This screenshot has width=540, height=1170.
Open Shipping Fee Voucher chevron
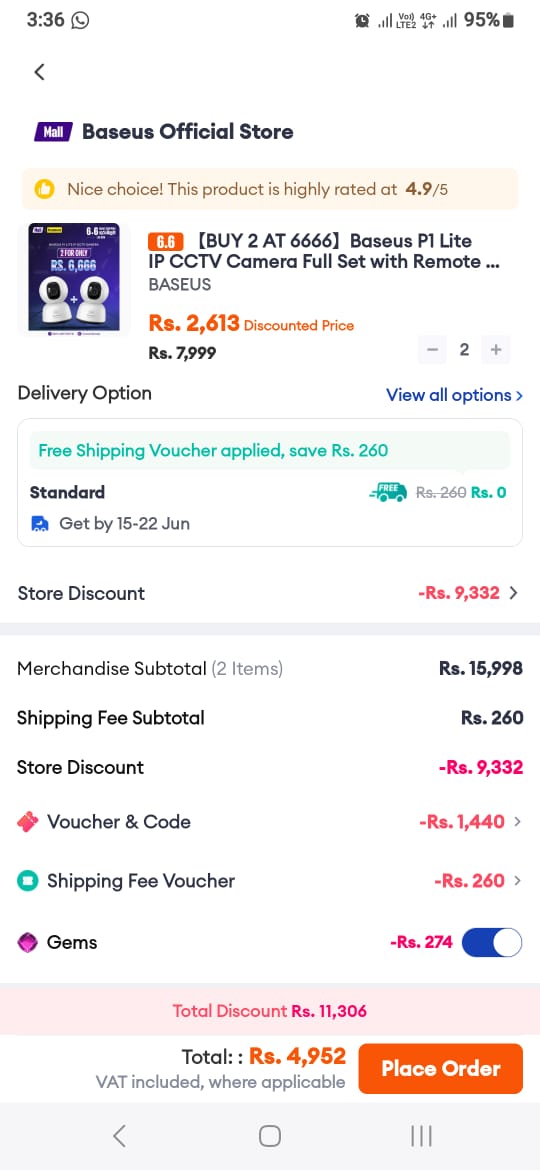point(517,880)
